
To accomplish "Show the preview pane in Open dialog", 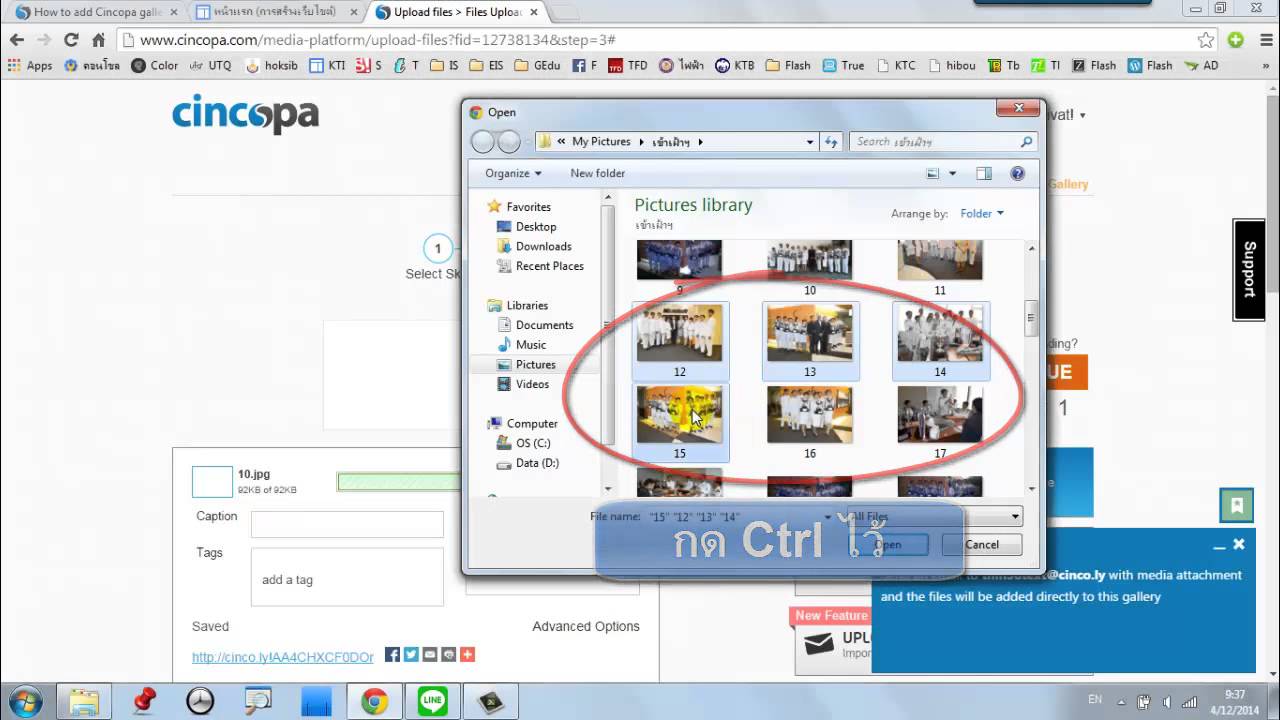I will coord(984,173).
